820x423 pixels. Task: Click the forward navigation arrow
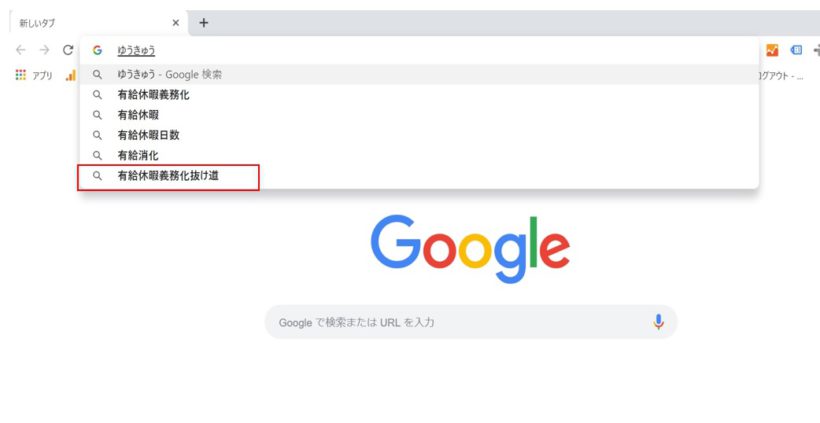click(44, 50)
